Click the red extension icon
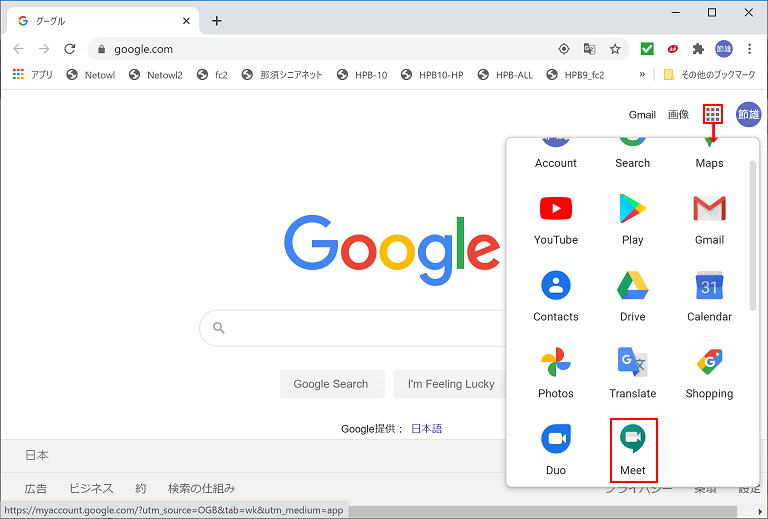The width and height of the screenshot is (768, 519). click(672, 49)
